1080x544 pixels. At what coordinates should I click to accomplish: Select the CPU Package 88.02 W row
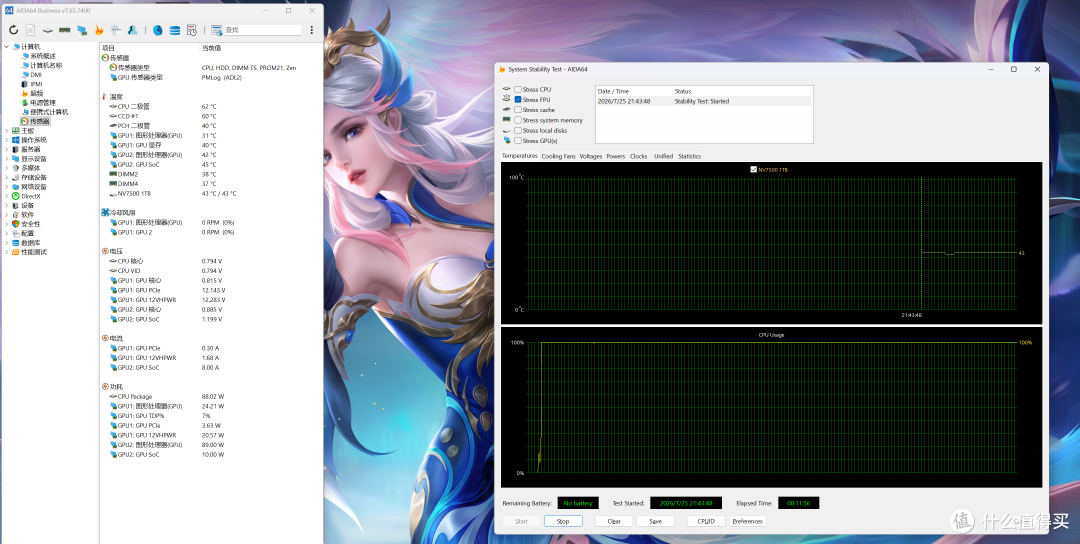(x=211, y=397)
